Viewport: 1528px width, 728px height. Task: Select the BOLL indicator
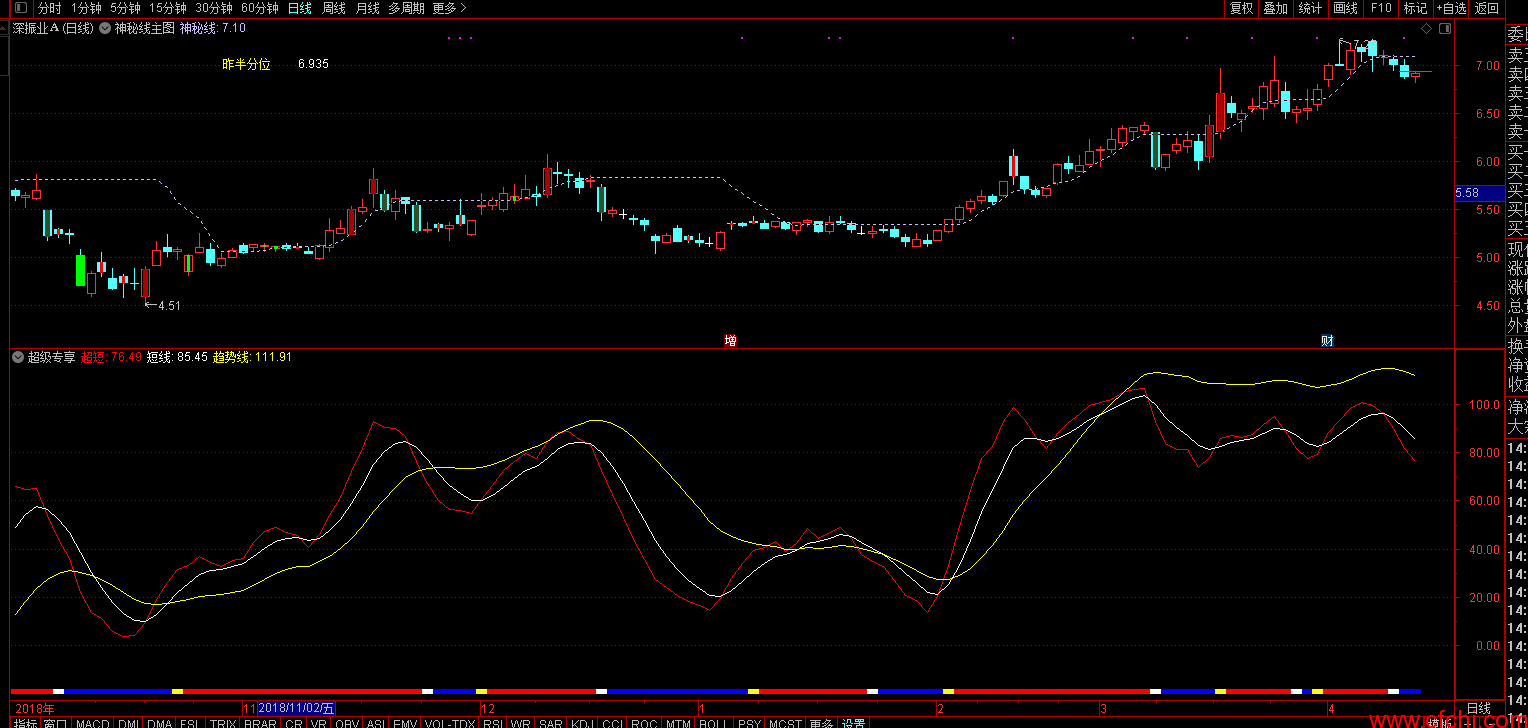713,723
